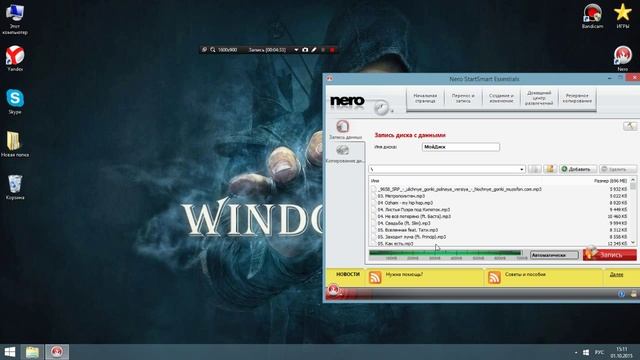Screen dimensions: 640x360
Task: Click РУС language indicator in tray
Action: 599,352
